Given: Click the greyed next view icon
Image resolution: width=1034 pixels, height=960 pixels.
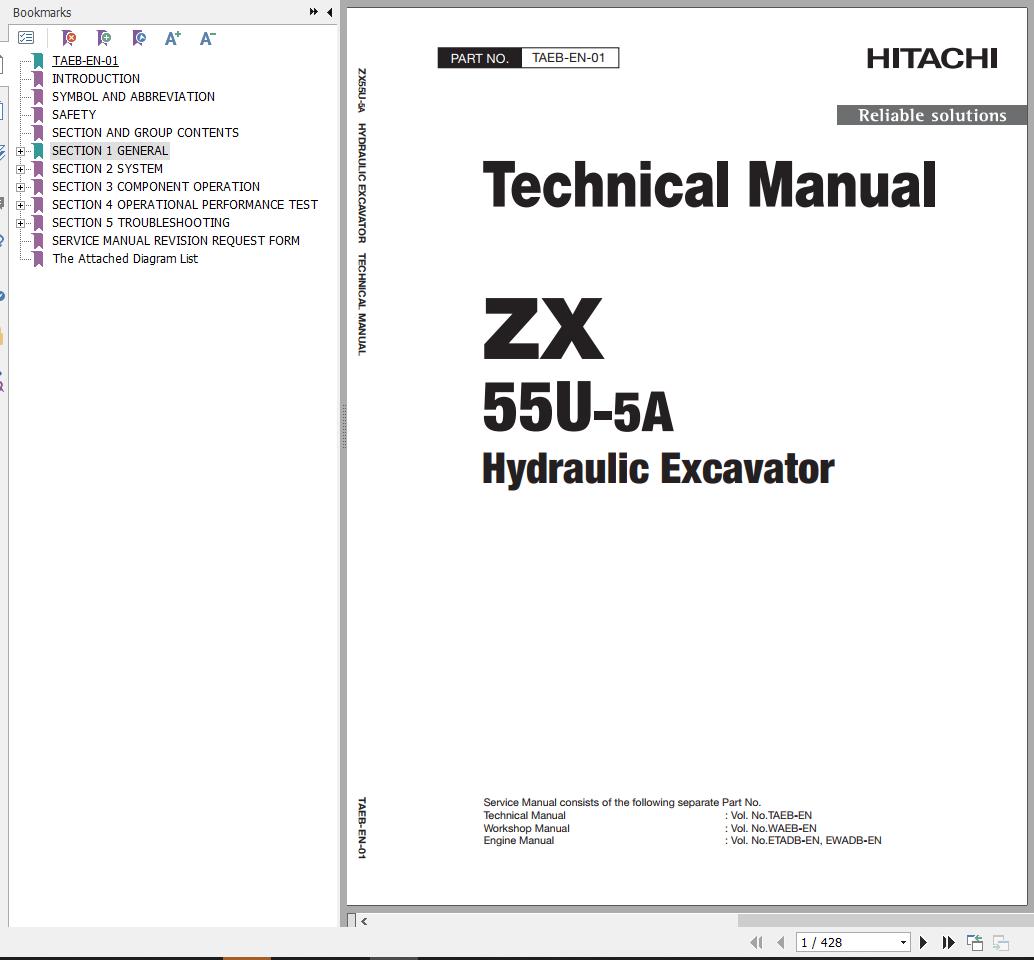Looking at the screenshot, I should 1000,942.
